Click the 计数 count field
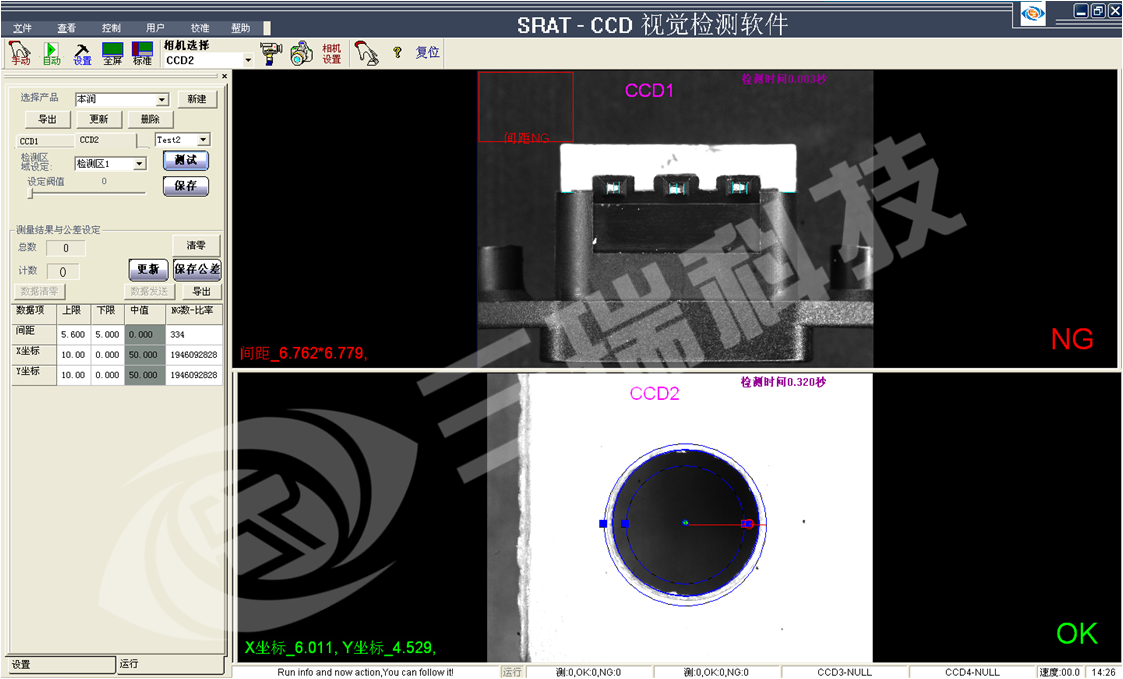Viewport: 1123px width, 679px height. (63, 272)
